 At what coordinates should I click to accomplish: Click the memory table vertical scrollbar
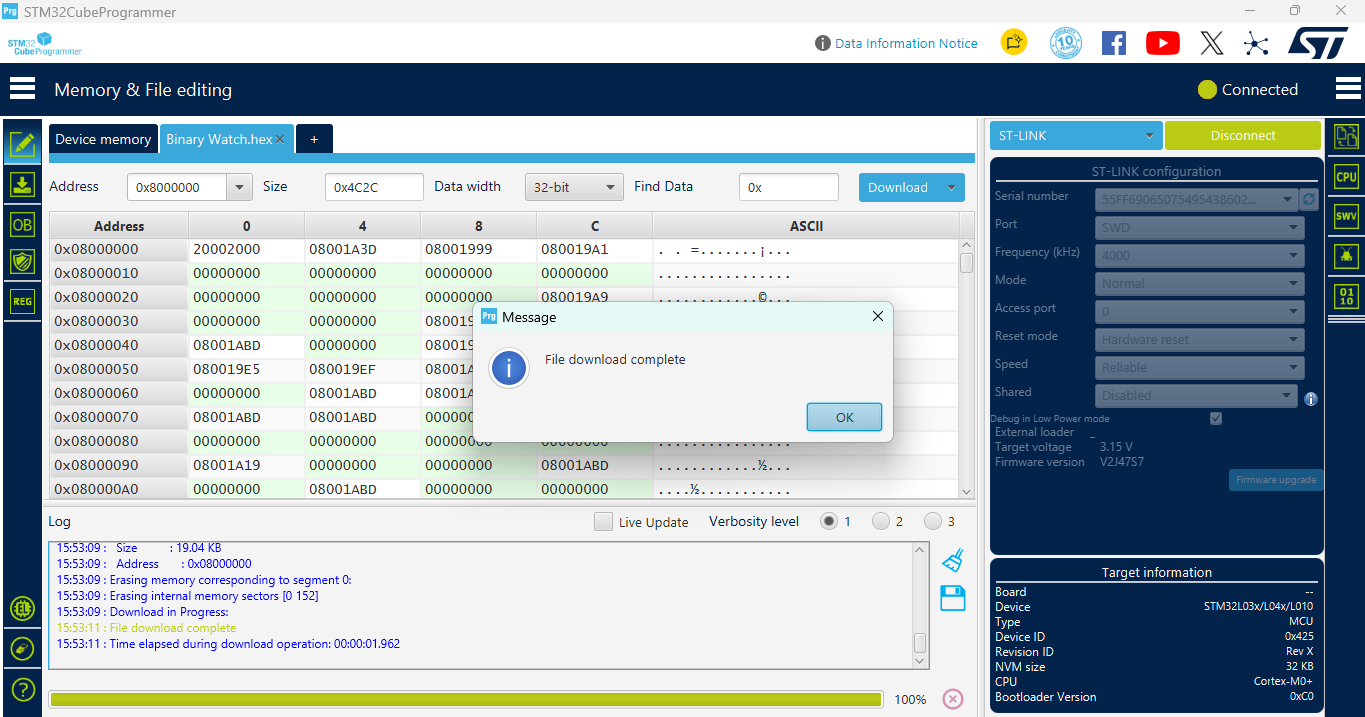coord(966,368)
